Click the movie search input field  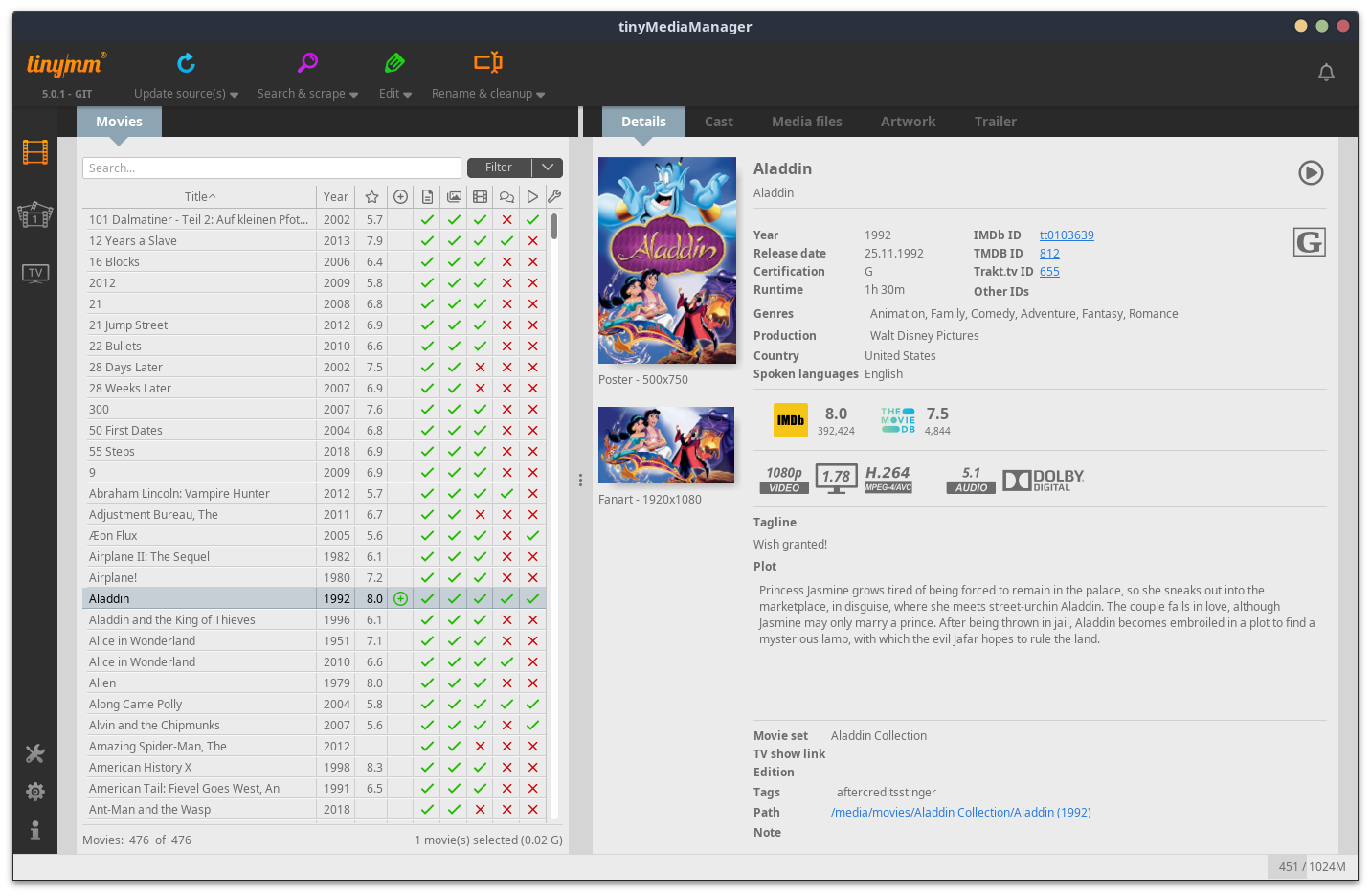(271, 168)
